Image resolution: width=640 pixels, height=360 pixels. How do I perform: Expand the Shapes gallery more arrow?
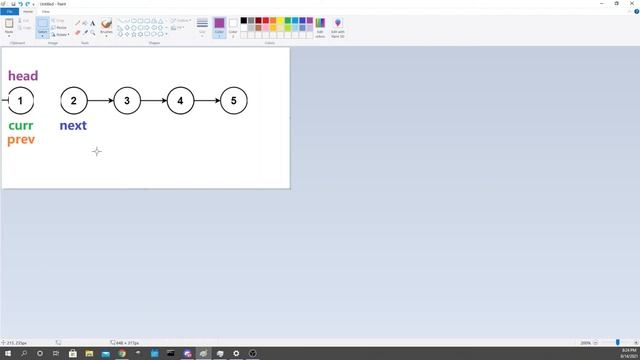click(167, 34)
